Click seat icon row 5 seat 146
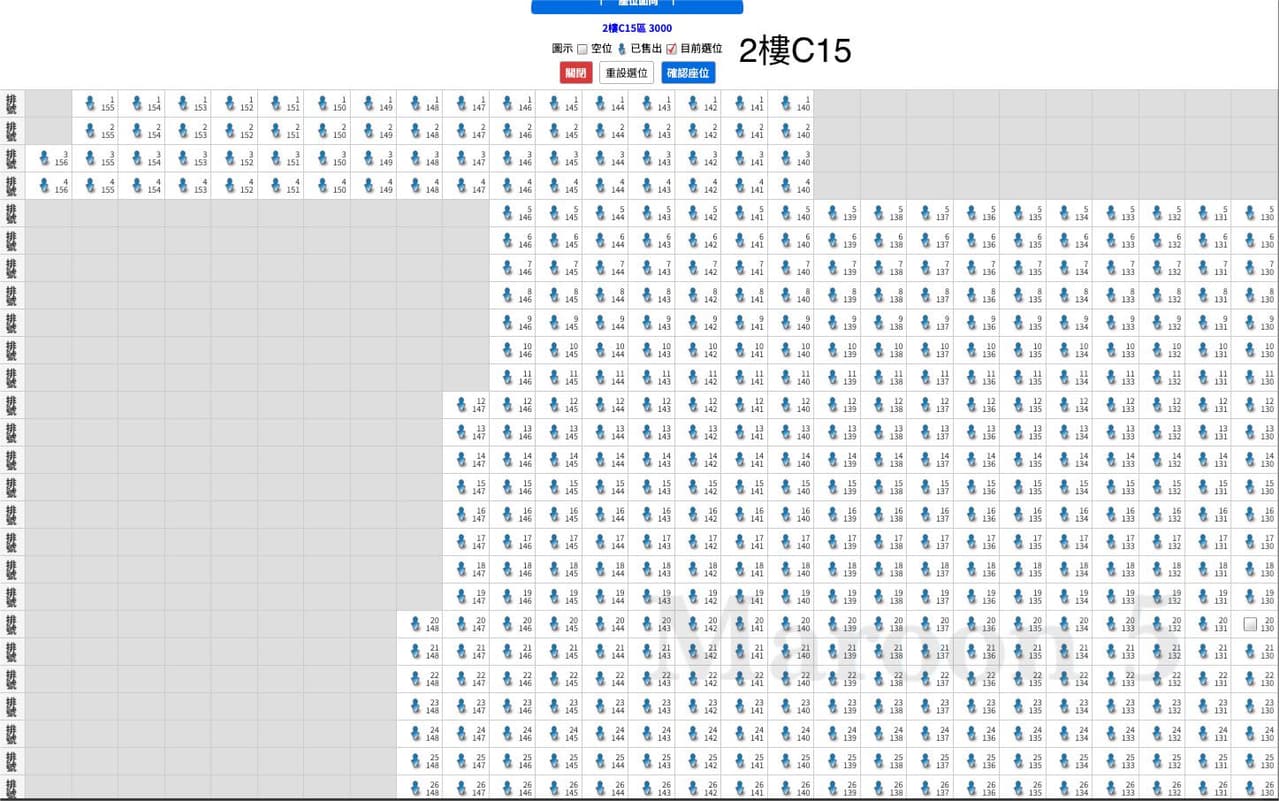 tap(509, 213)
